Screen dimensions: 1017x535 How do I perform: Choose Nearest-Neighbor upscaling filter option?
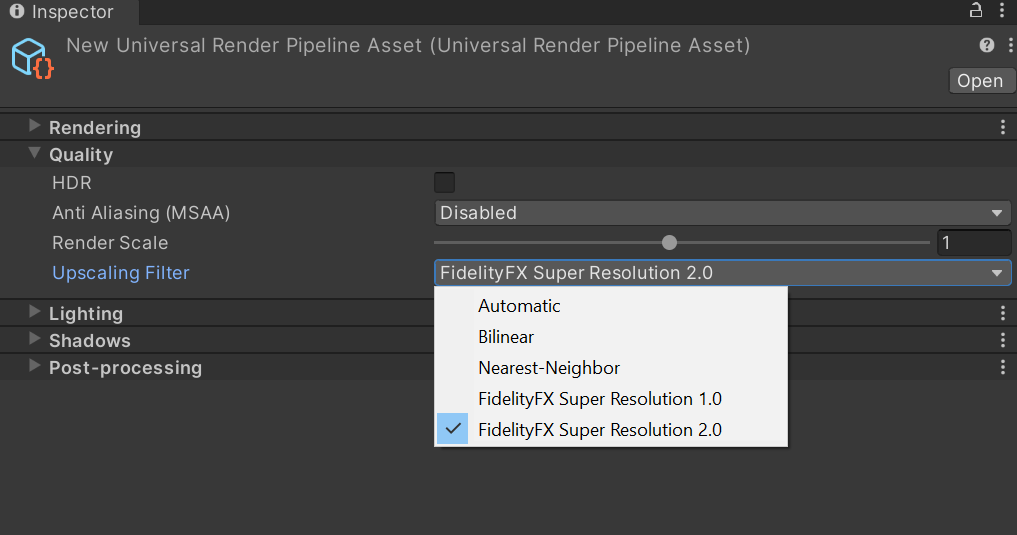(x=549, y=368)
